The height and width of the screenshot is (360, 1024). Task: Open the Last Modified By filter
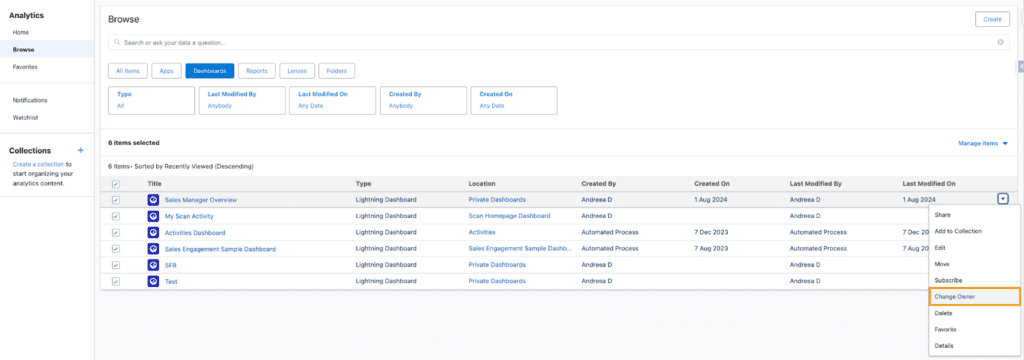point(242,100)
